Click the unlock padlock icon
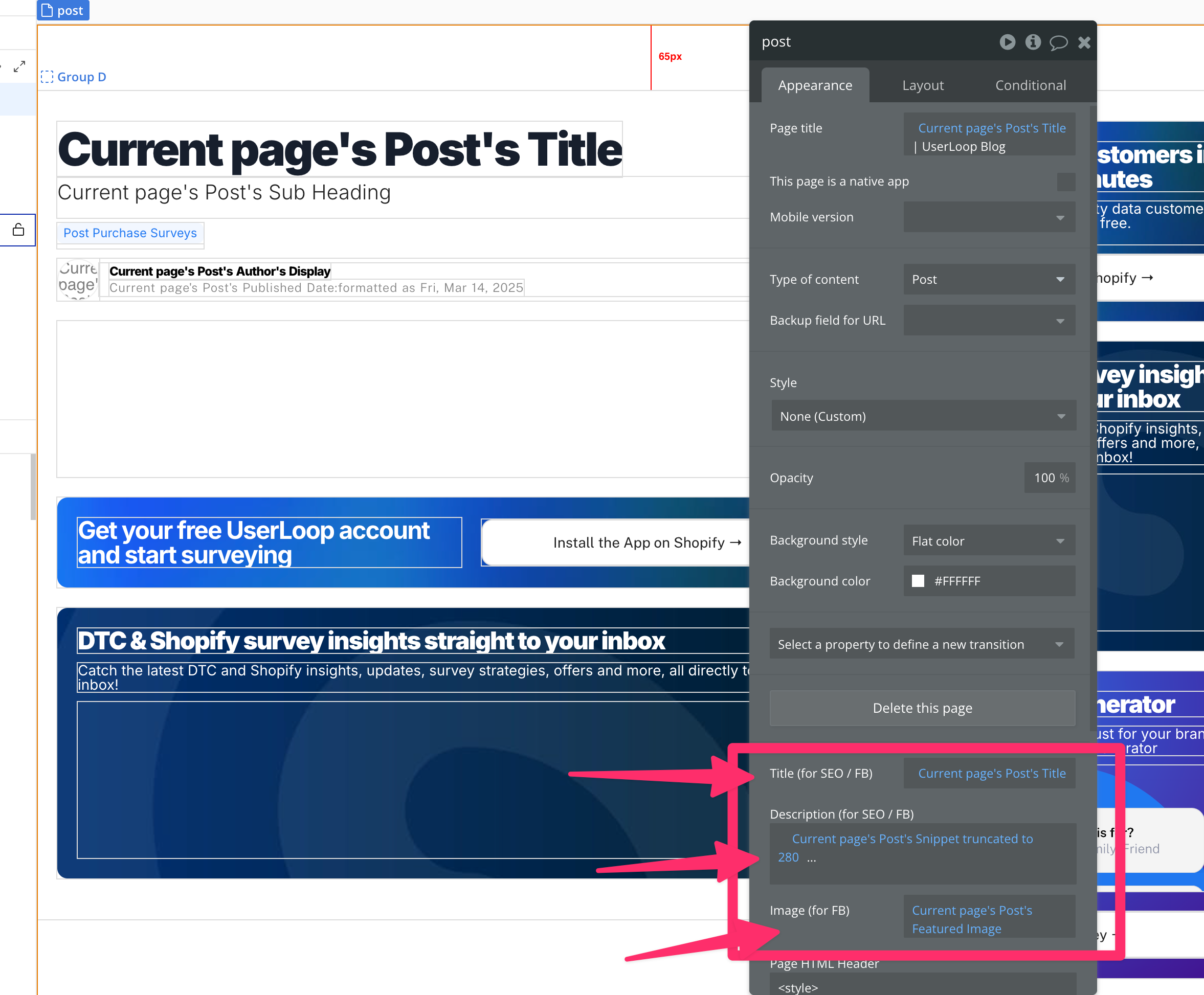 click(x=18, y=230)
